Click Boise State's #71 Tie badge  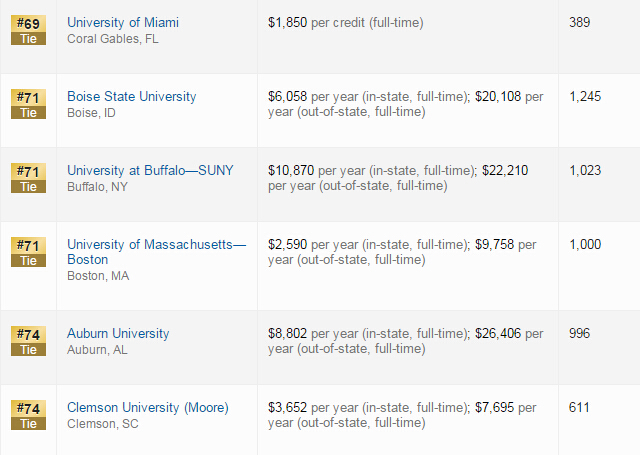29,104
